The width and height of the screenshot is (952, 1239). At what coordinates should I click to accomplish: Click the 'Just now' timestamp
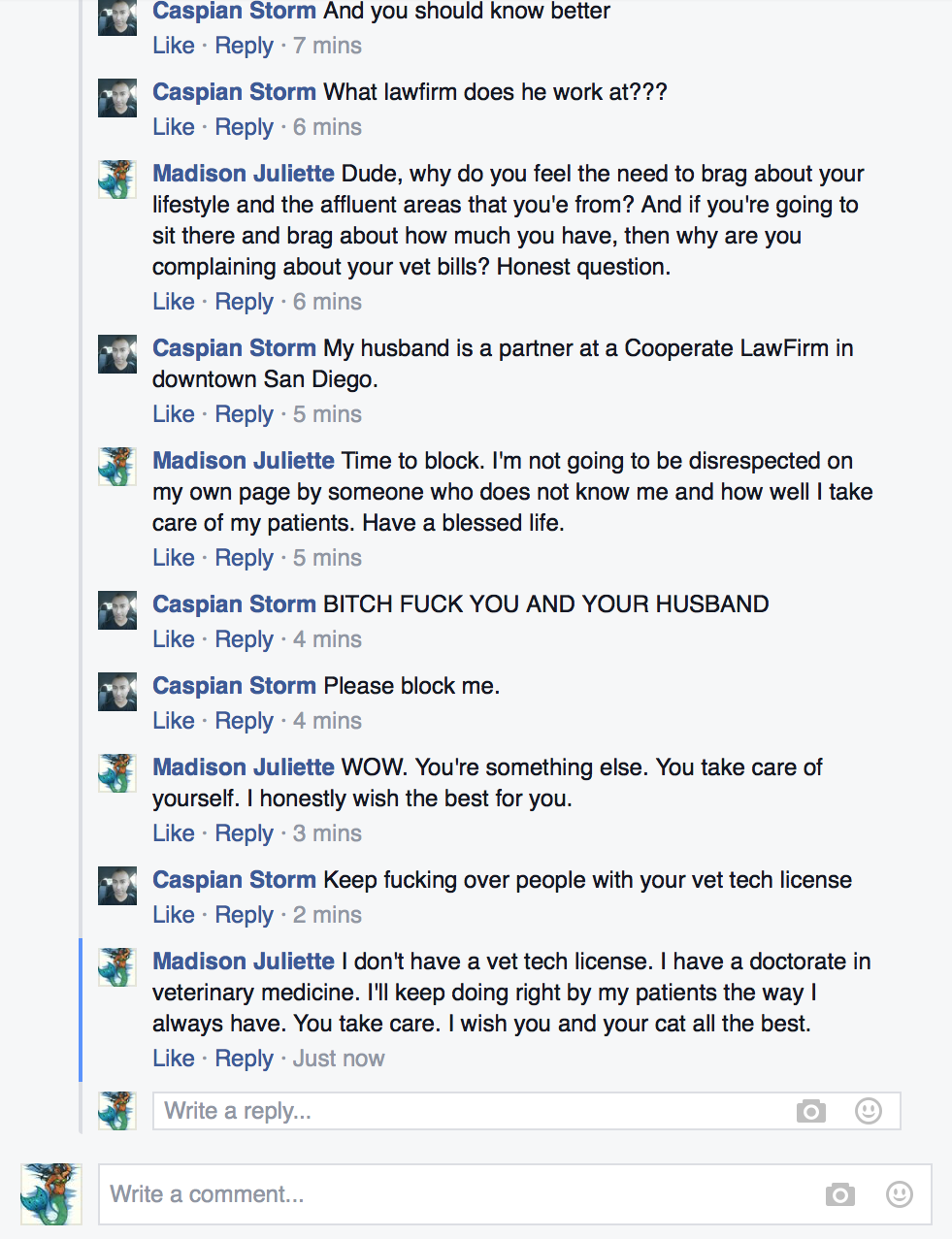(x=339, y=1059)
